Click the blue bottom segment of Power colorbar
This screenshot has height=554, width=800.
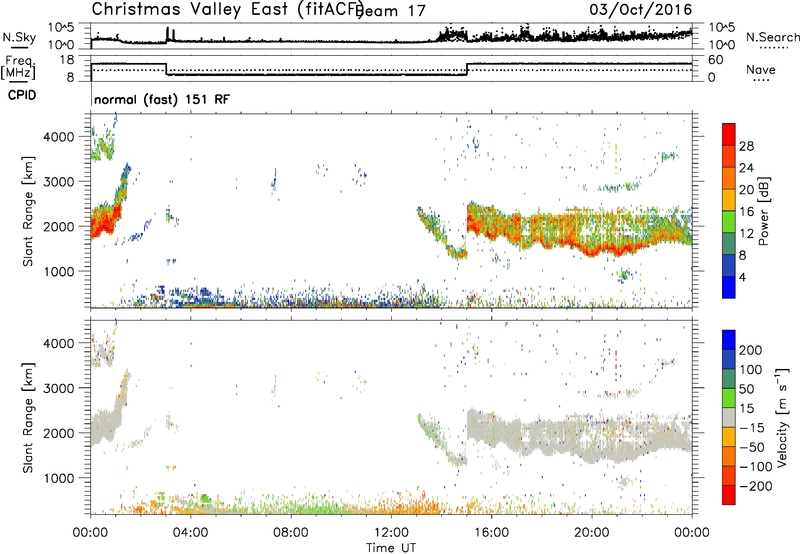point(729,287)
